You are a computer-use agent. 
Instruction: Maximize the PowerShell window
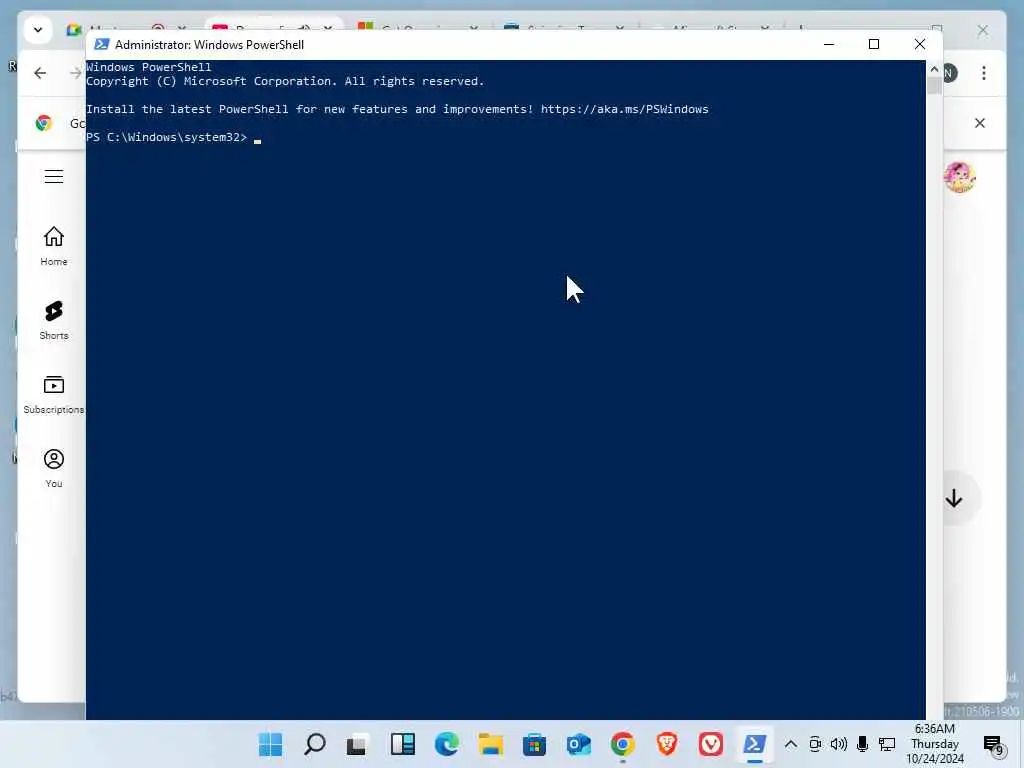(874, 44)
